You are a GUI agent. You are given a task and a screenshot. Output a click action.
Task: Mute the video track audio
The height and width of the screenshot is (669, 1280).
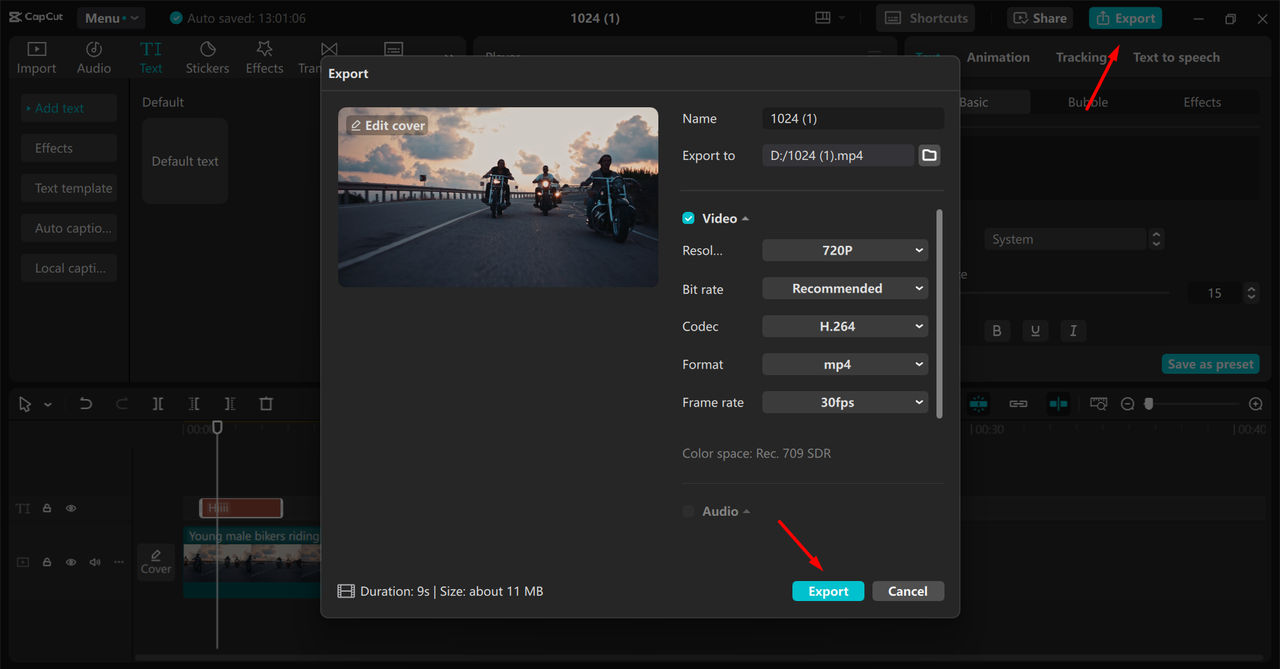coord(95,562)
